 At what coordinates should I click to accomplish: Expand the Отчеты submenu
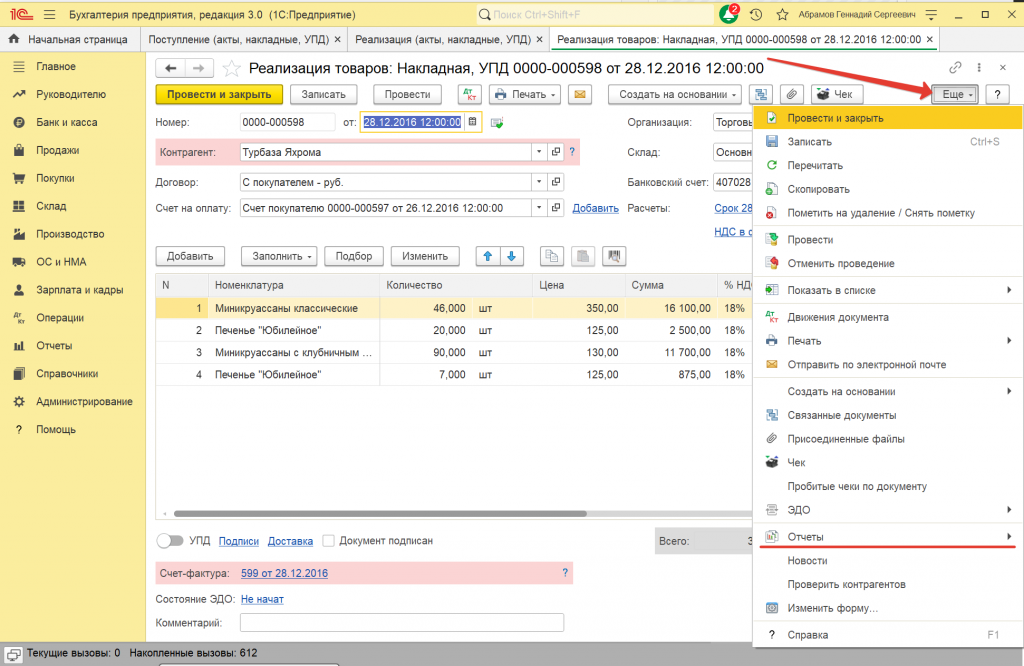tap(888, 537)
